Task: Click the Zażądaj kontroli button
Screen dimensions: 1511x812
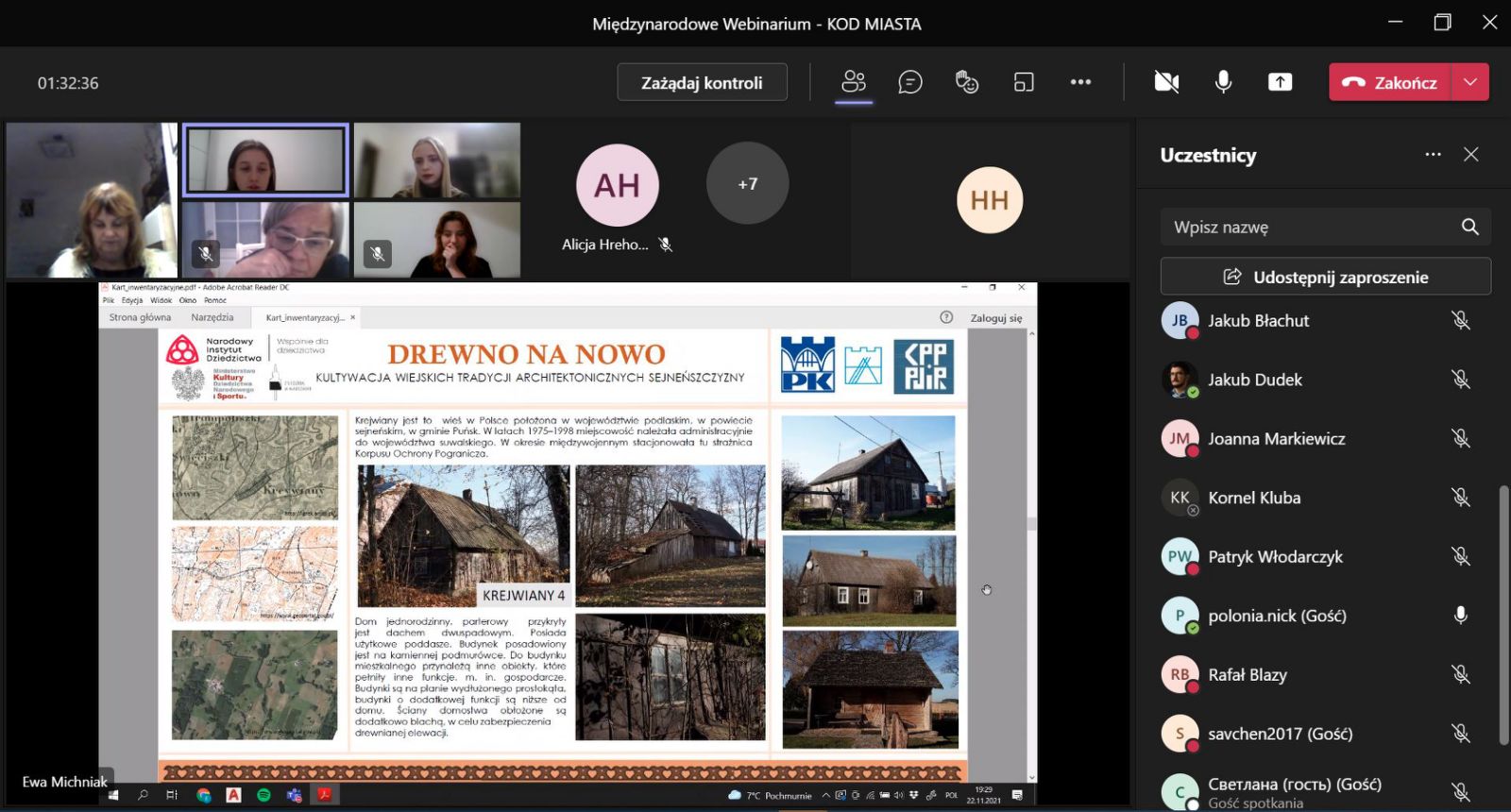Action: click(x=702, y=82)
